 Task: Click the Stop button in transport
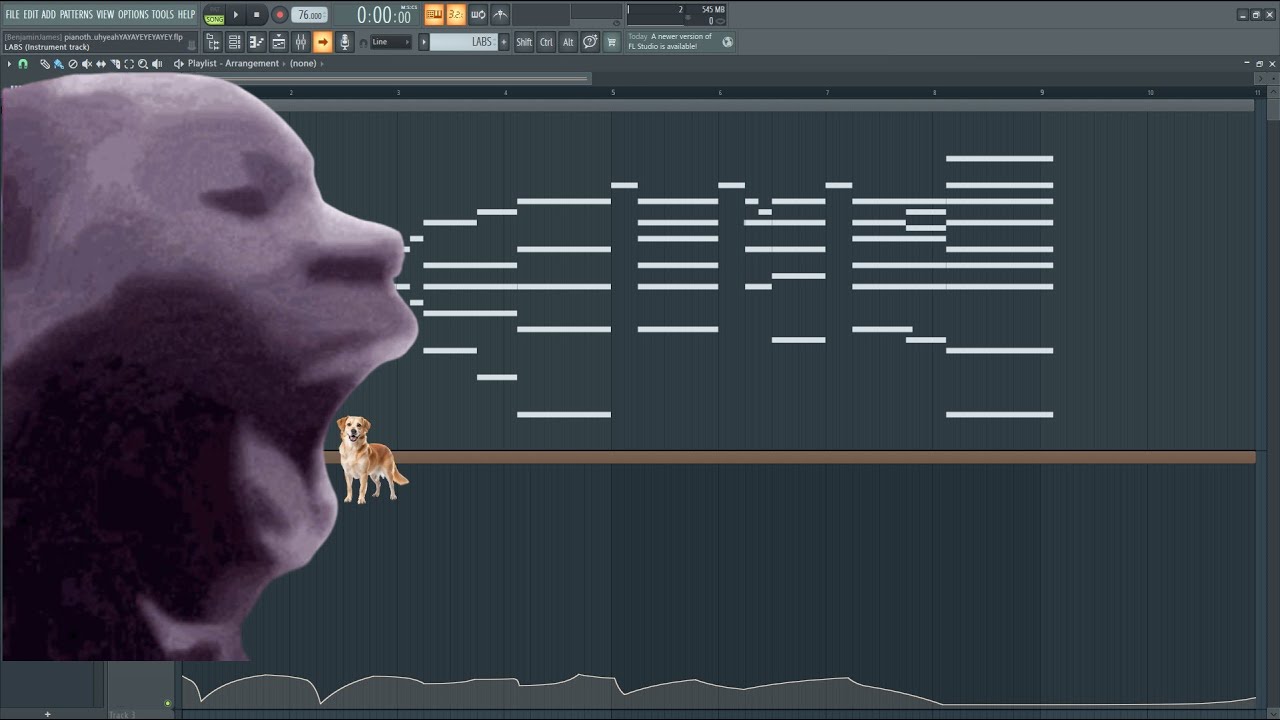(256, 15)
